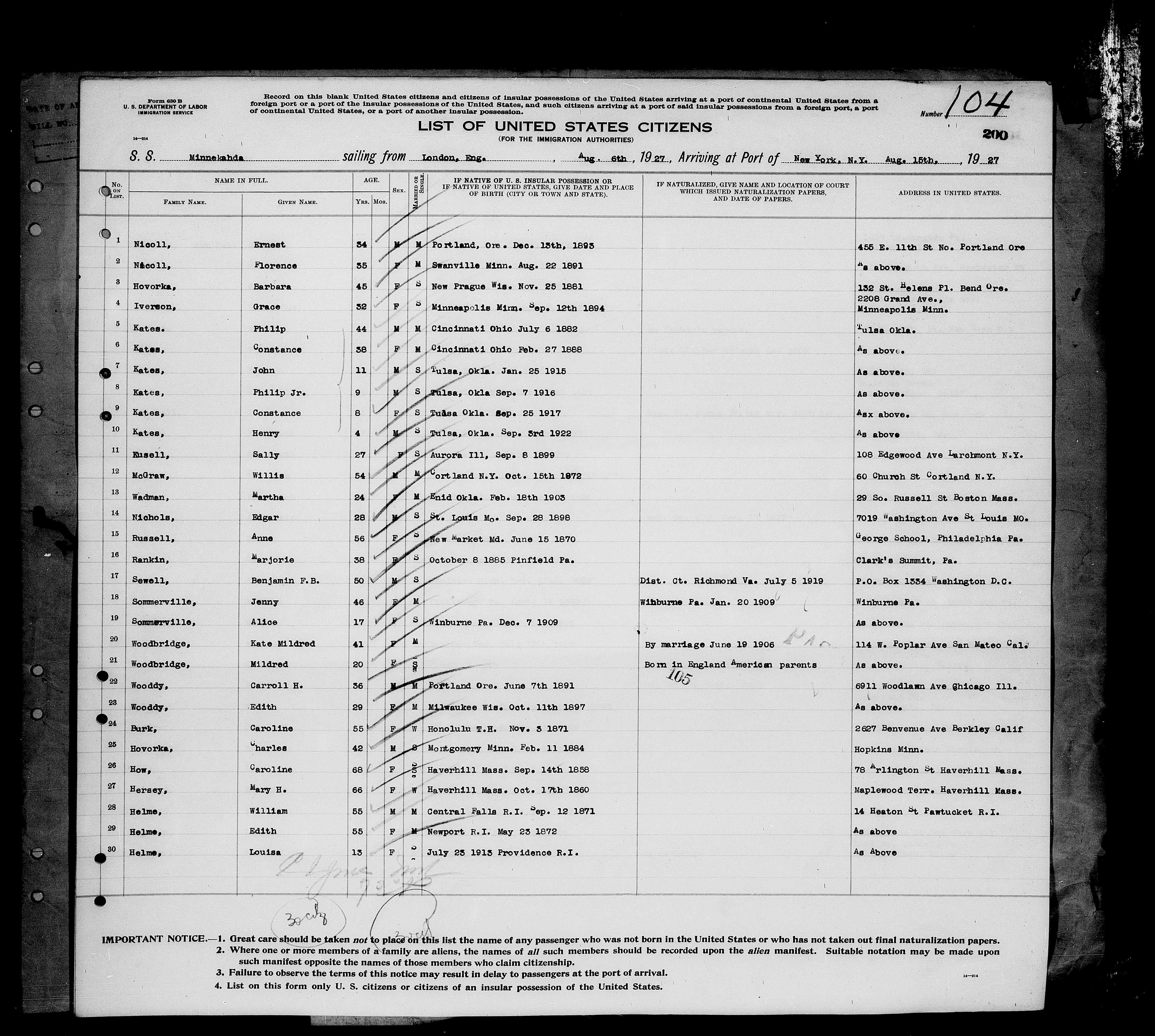
Task: Click birthplace 'Enid Okla. Feb. 18th 1903'
Action: click(x=498, y=497)
